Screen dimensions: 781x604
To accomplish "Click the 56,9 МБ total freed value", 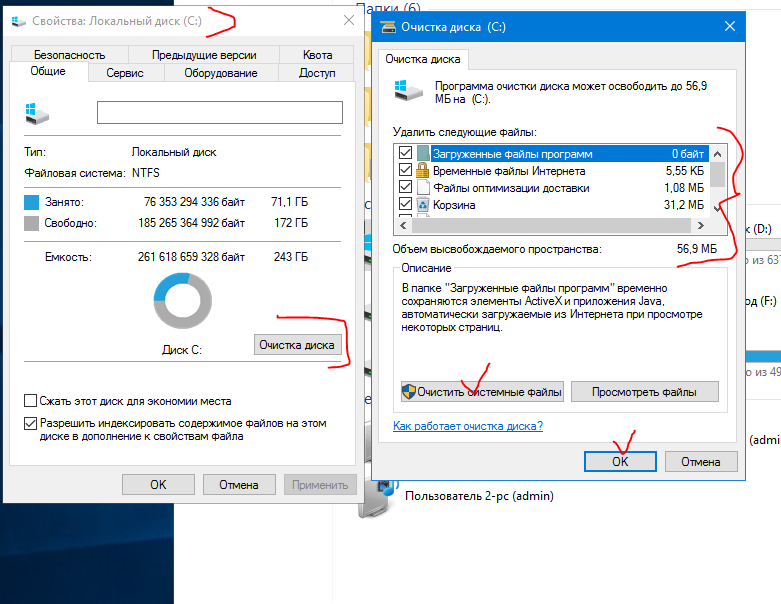I will pyautogui.click(x=696, y=248).
